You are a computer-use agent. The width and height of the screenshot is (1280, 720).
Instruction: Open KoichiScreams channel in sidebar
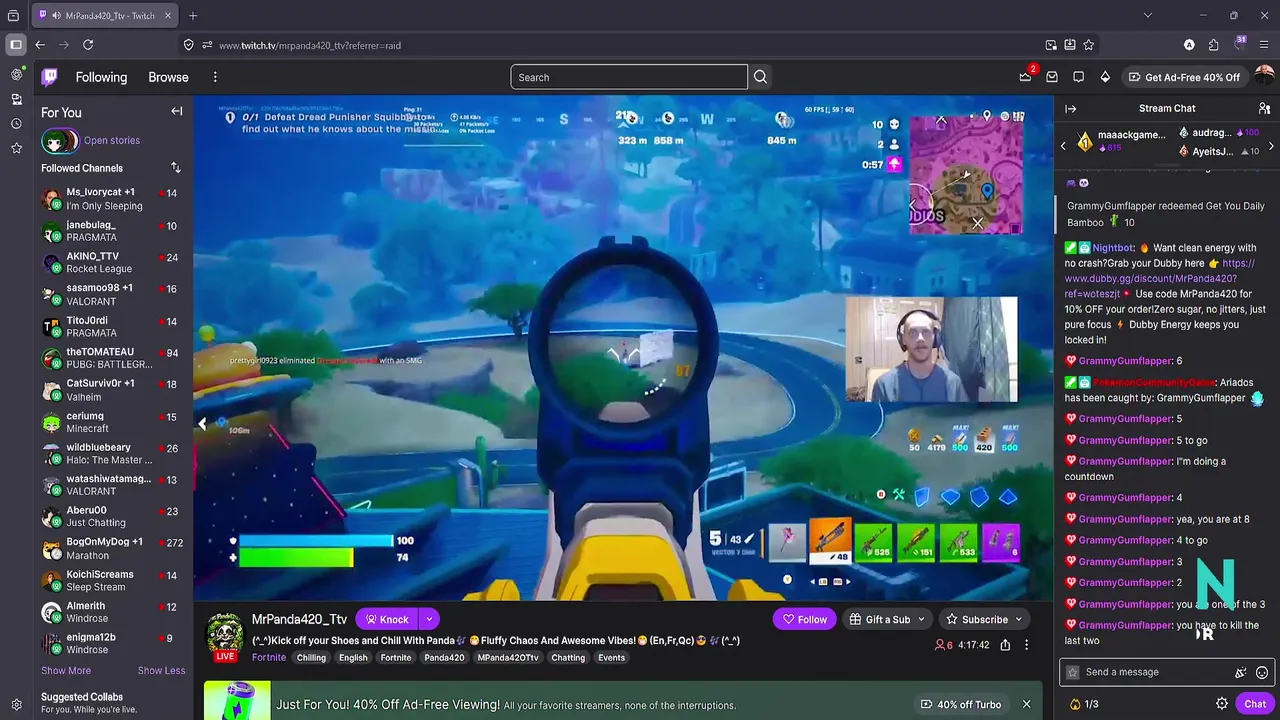click(x=109, y=581)
